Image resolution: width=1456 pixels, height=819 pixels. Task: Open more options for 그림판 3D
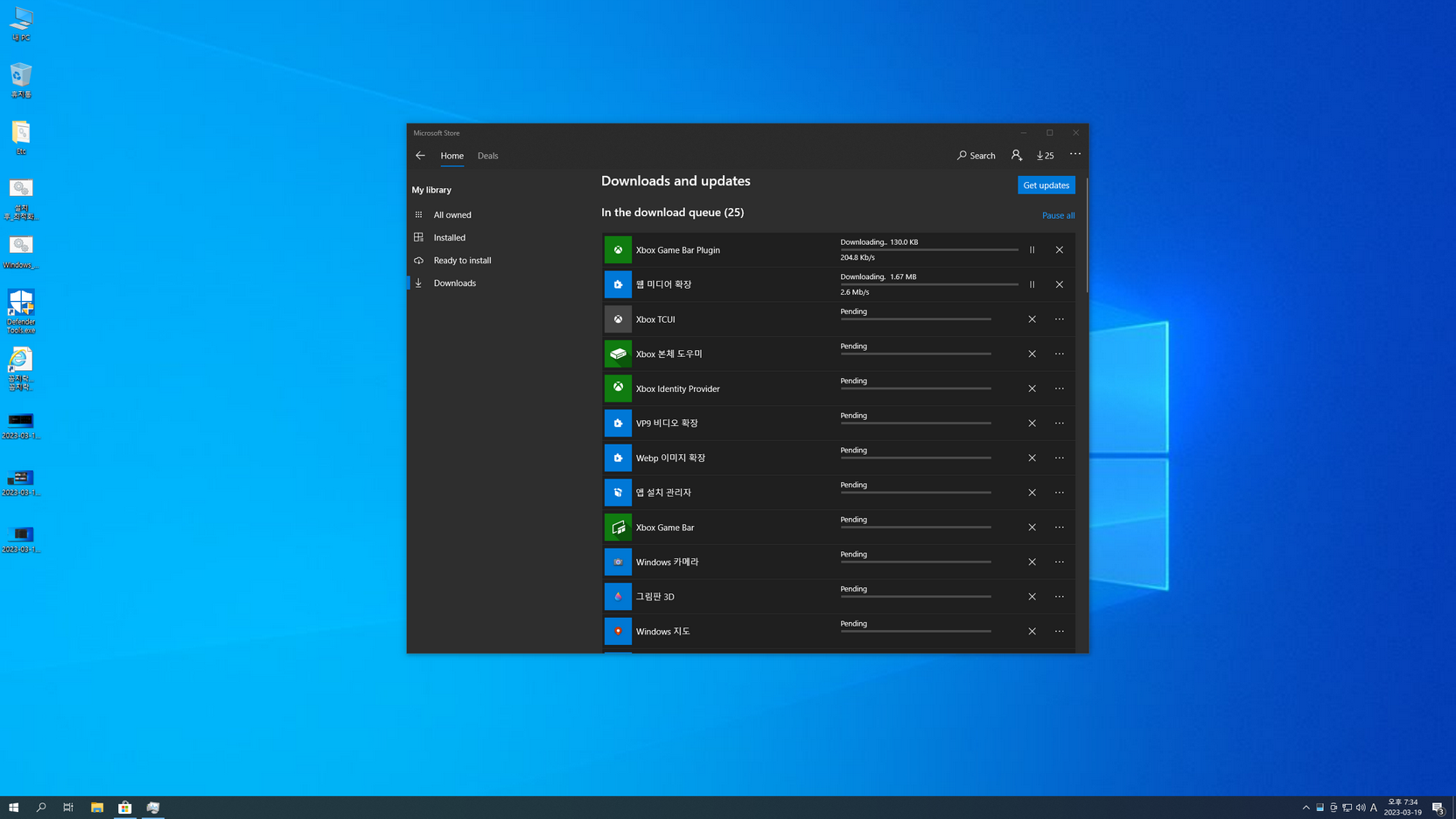click(x=1060, y=597)
